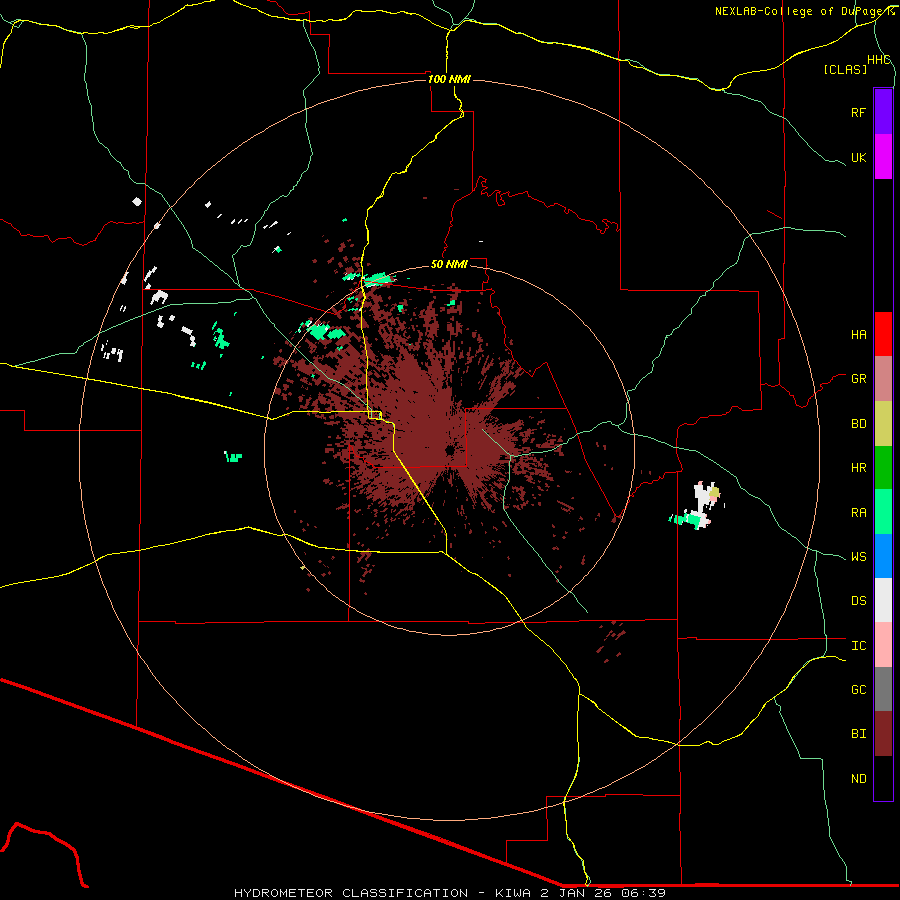Click the RA light green legend swatch

883,512
